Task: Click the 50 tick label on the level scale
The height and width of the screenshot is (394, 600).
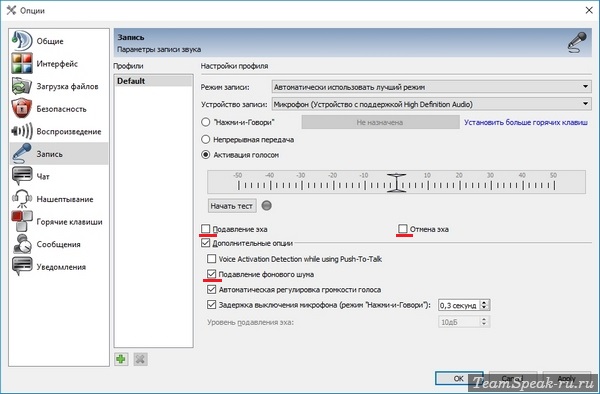Action: click(x=553, y=175)
